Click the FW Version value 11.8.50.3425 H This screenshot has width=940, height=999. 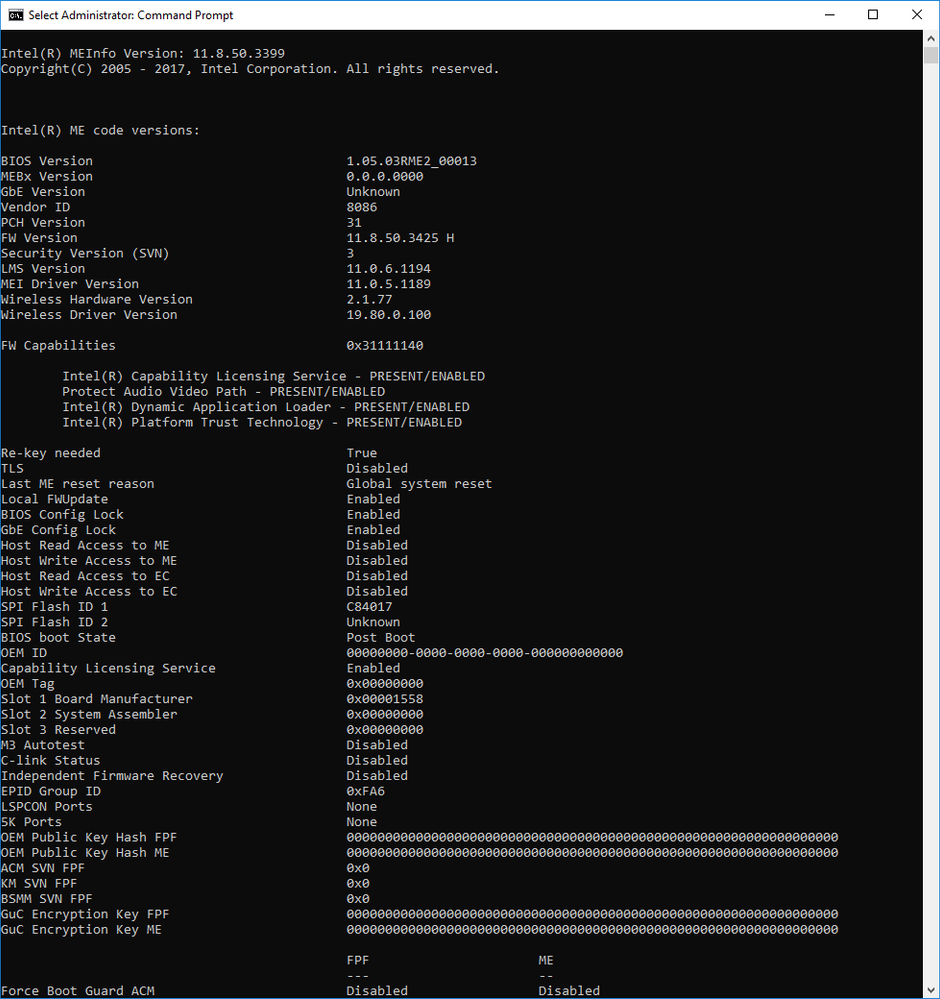click(x=400, y=238)
